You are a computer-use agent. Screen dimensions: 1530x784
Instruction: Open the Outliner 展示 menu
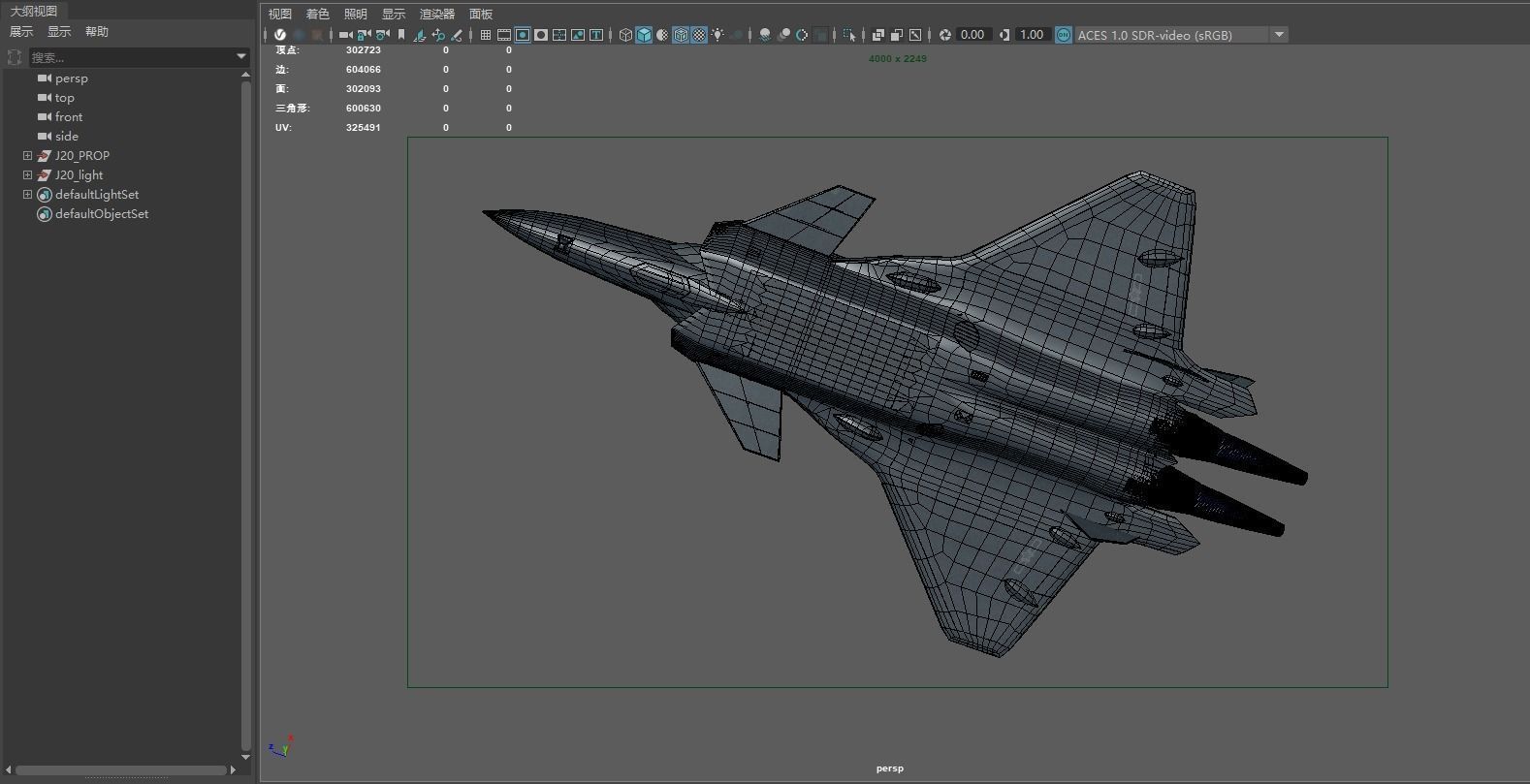(x=21, y=32)
